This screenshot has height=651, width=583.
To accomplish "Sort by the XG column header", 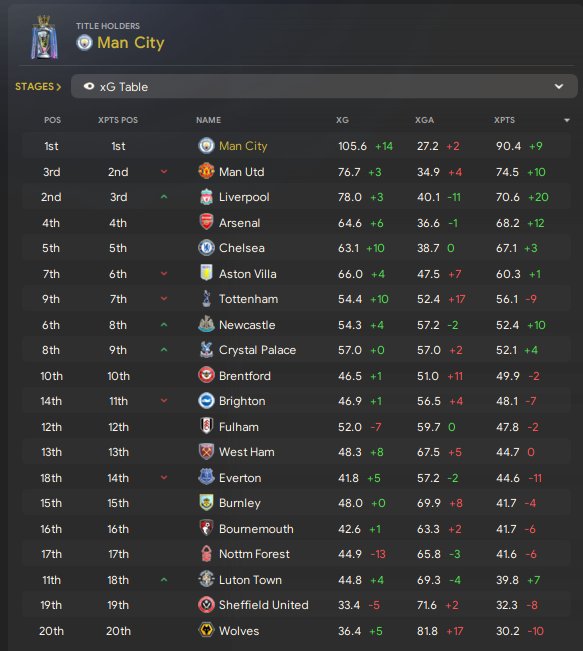I will click(342, 120).
